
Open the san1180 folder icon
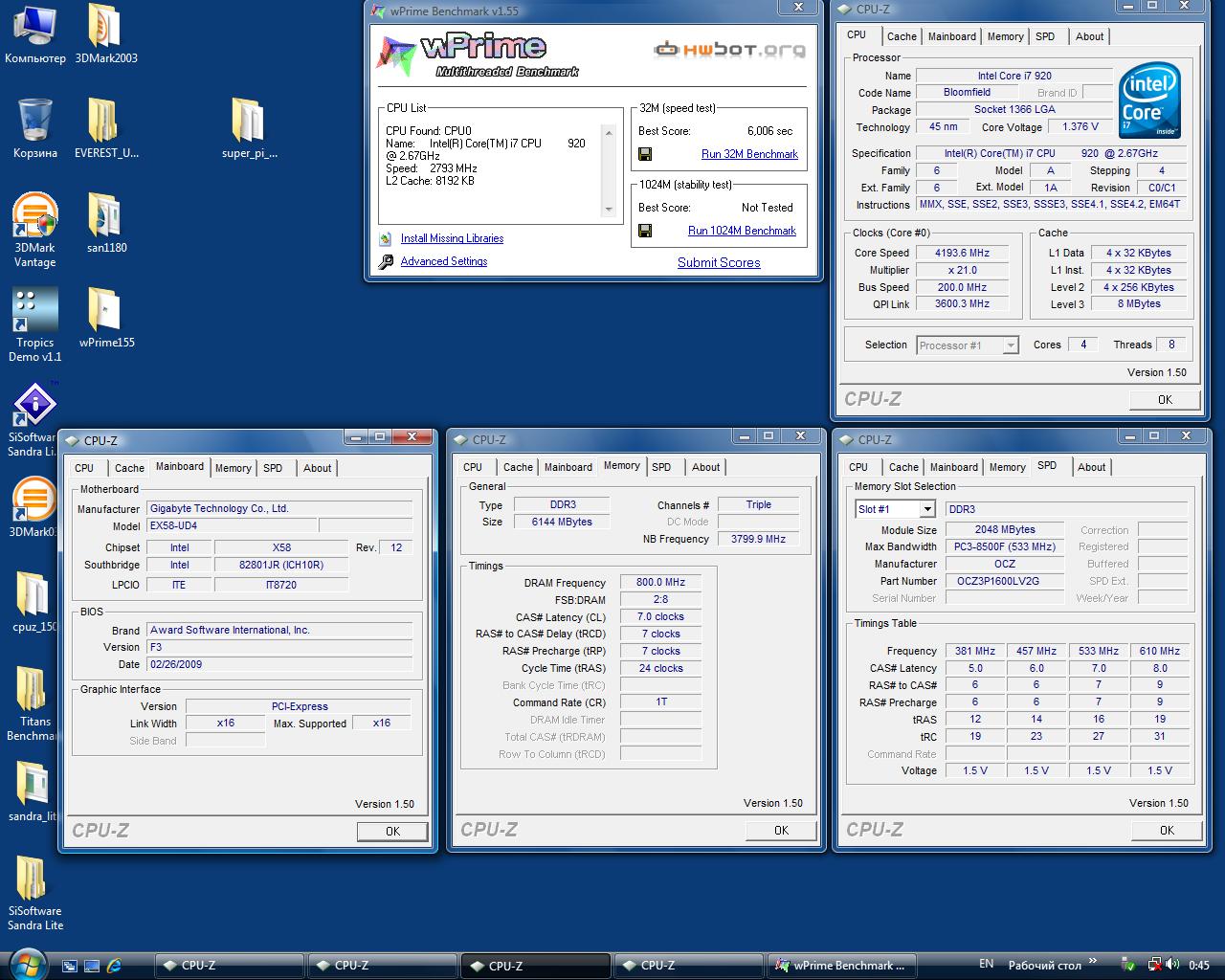coord(105,223)
